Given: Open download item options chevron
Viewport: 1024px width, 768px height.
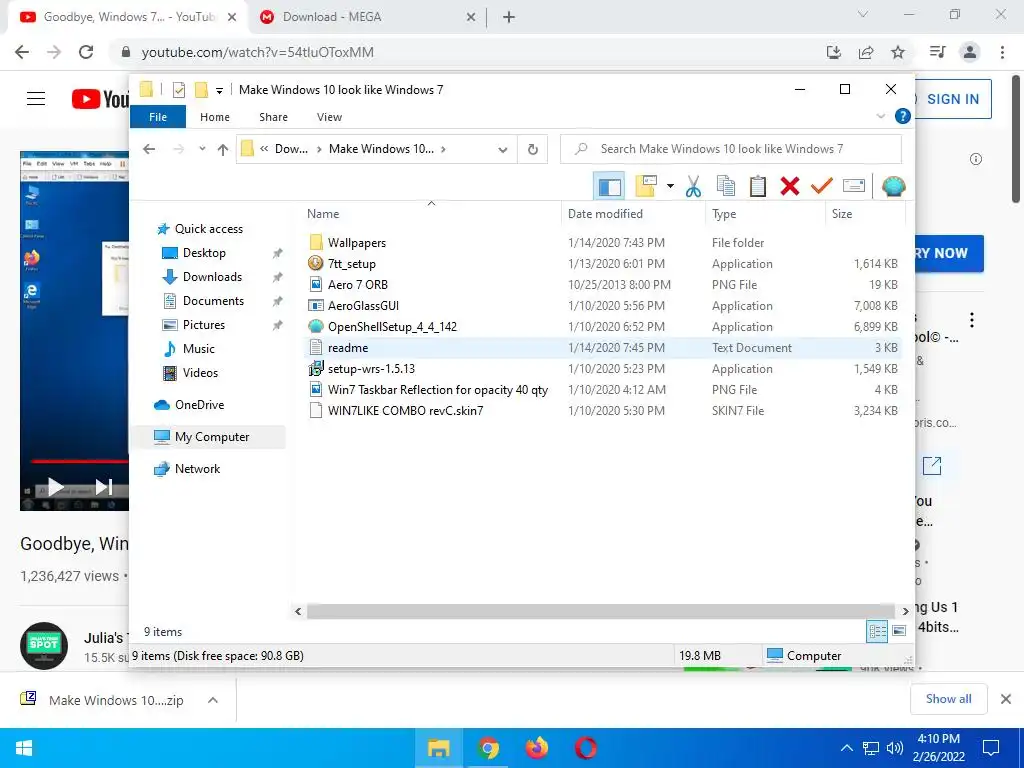Looking at the screenshot, I should click(x=212, y=700).
